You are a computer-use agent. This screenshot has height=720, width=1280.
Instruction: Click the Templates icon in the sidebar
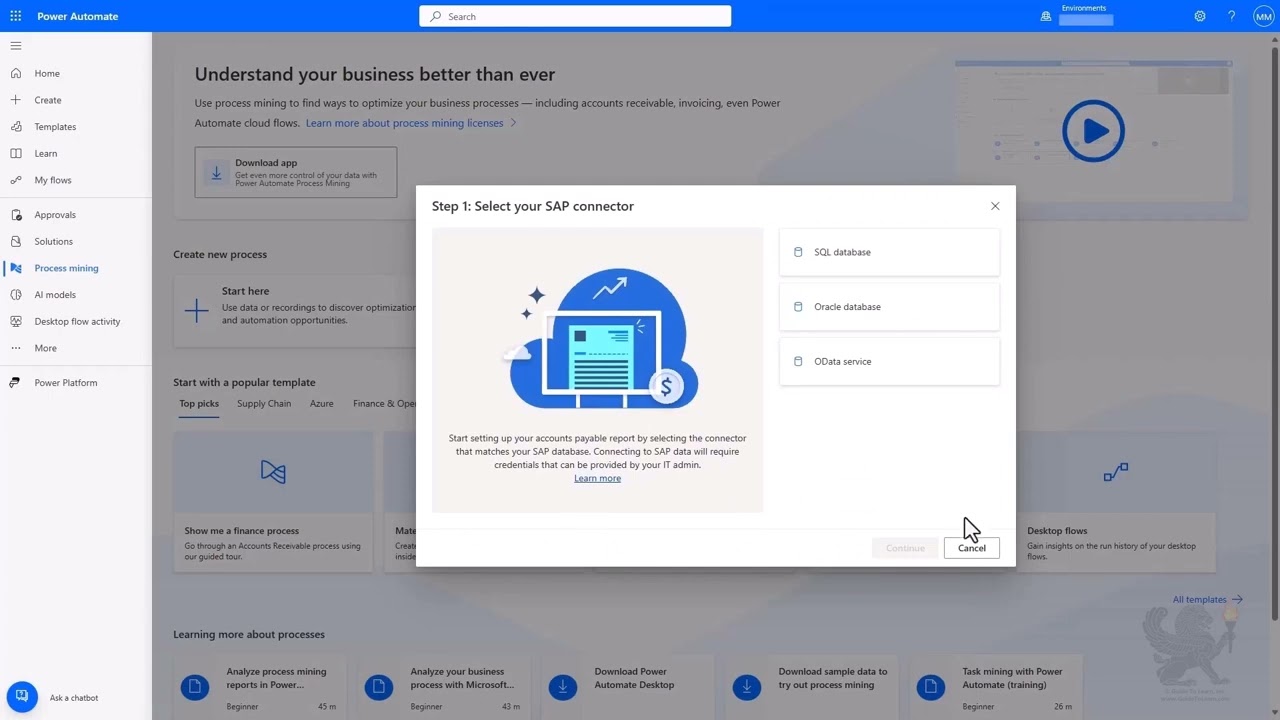(15, 127)
